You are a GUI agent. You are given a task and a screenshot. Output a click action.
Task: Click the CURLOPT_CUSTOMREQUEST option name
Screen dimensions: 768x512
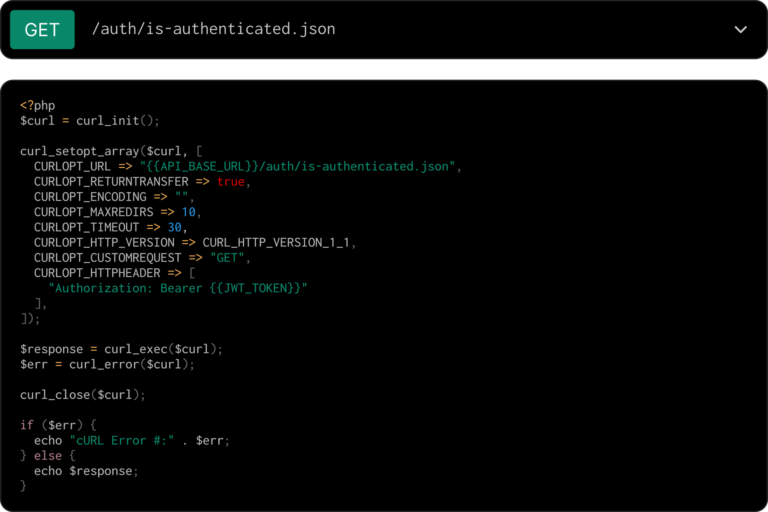[x=107, y=258]
